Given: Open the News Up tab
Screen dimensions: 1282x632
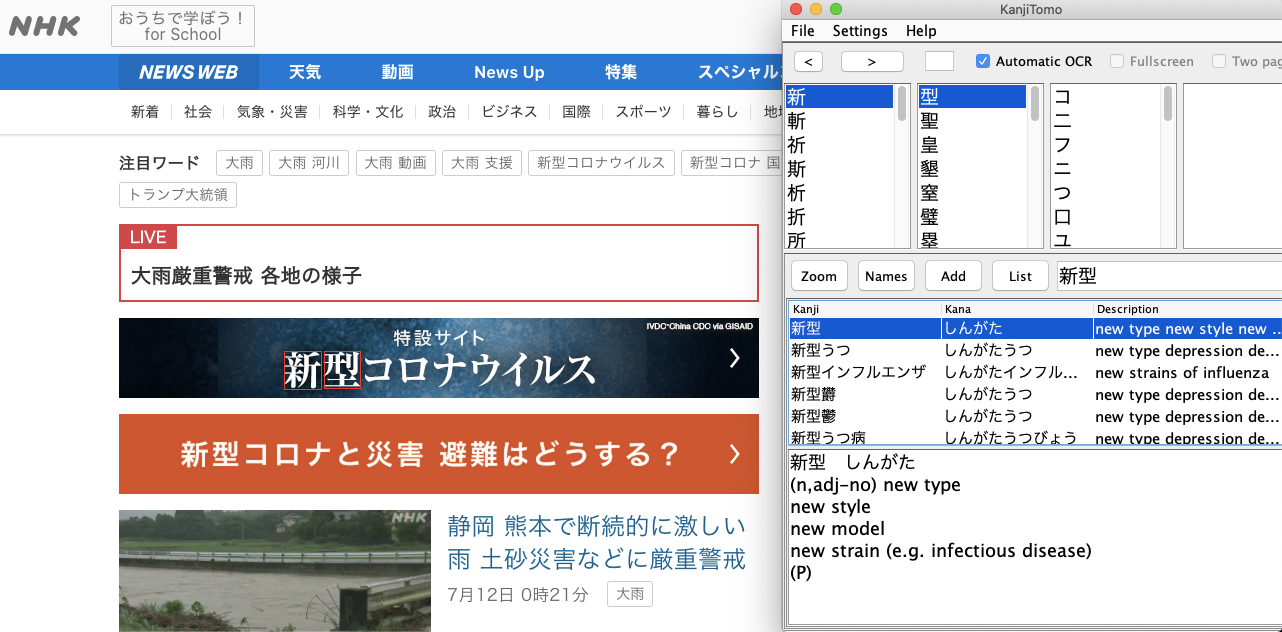Looking at the screenshot, I should pos(509,72).
